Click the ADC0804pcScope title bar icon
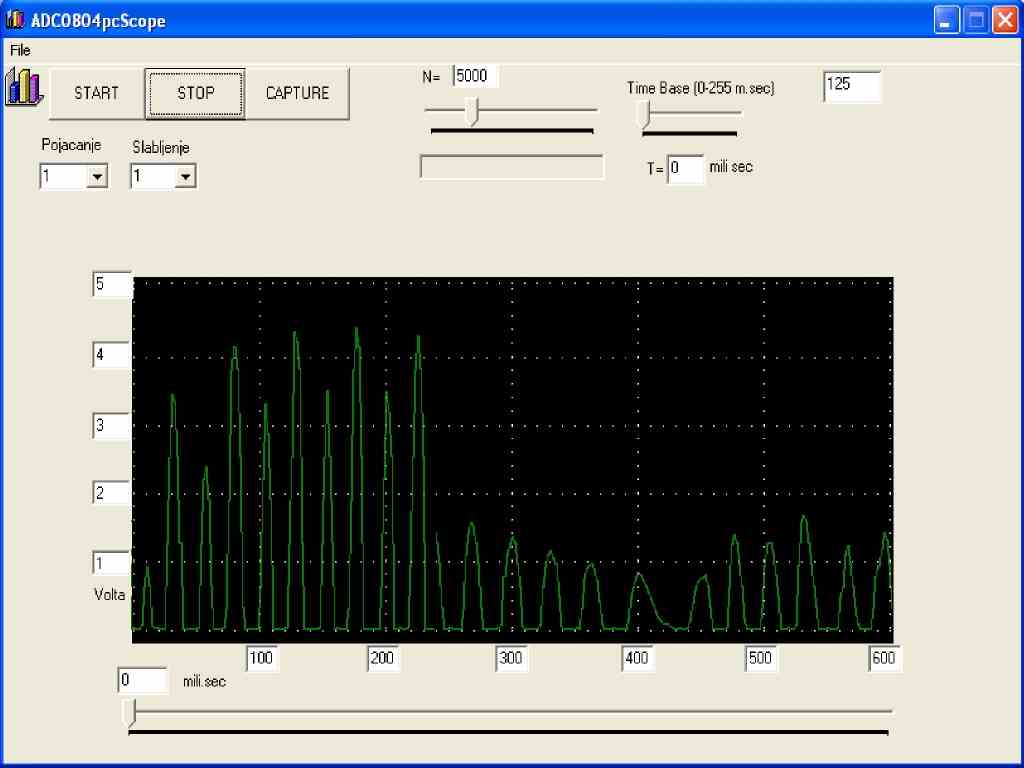This screenshot has width=1024, height=768. 14,20
